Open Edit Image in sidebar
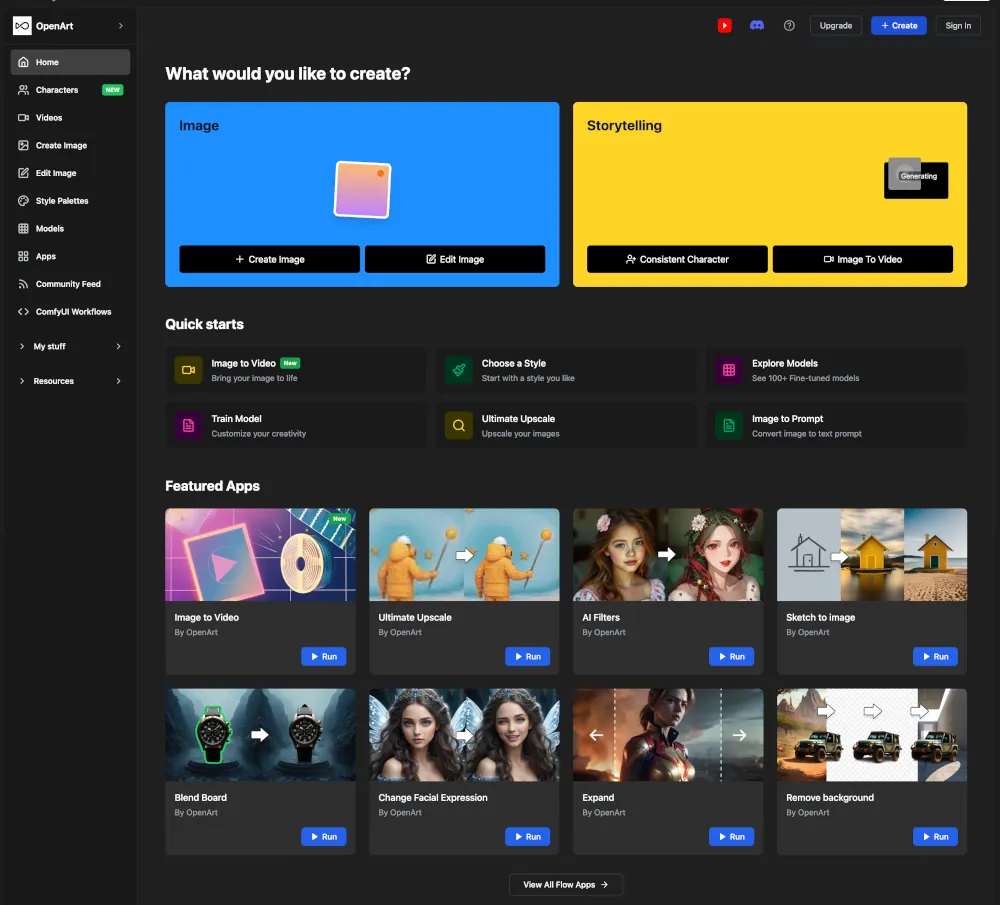 pyautogui.click(x=70, y=173)
